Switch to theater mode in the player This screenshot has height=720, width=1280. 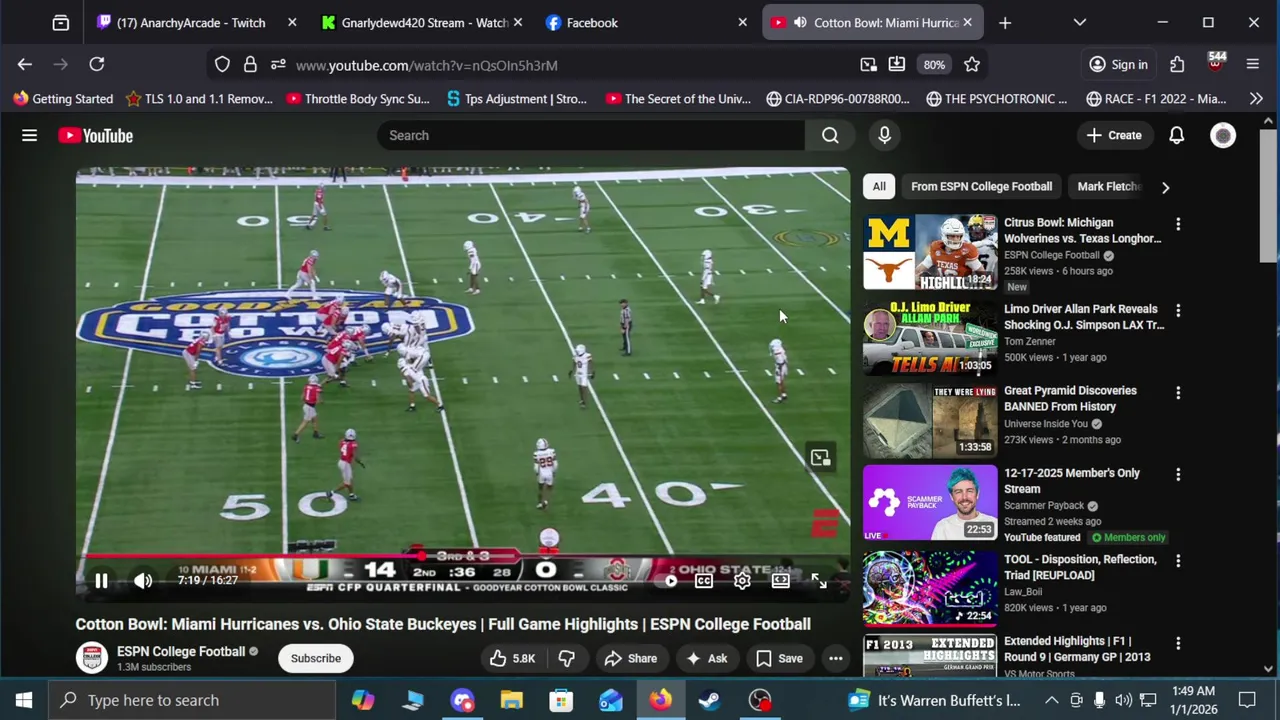pyautogui.click(x=780, y=580)
